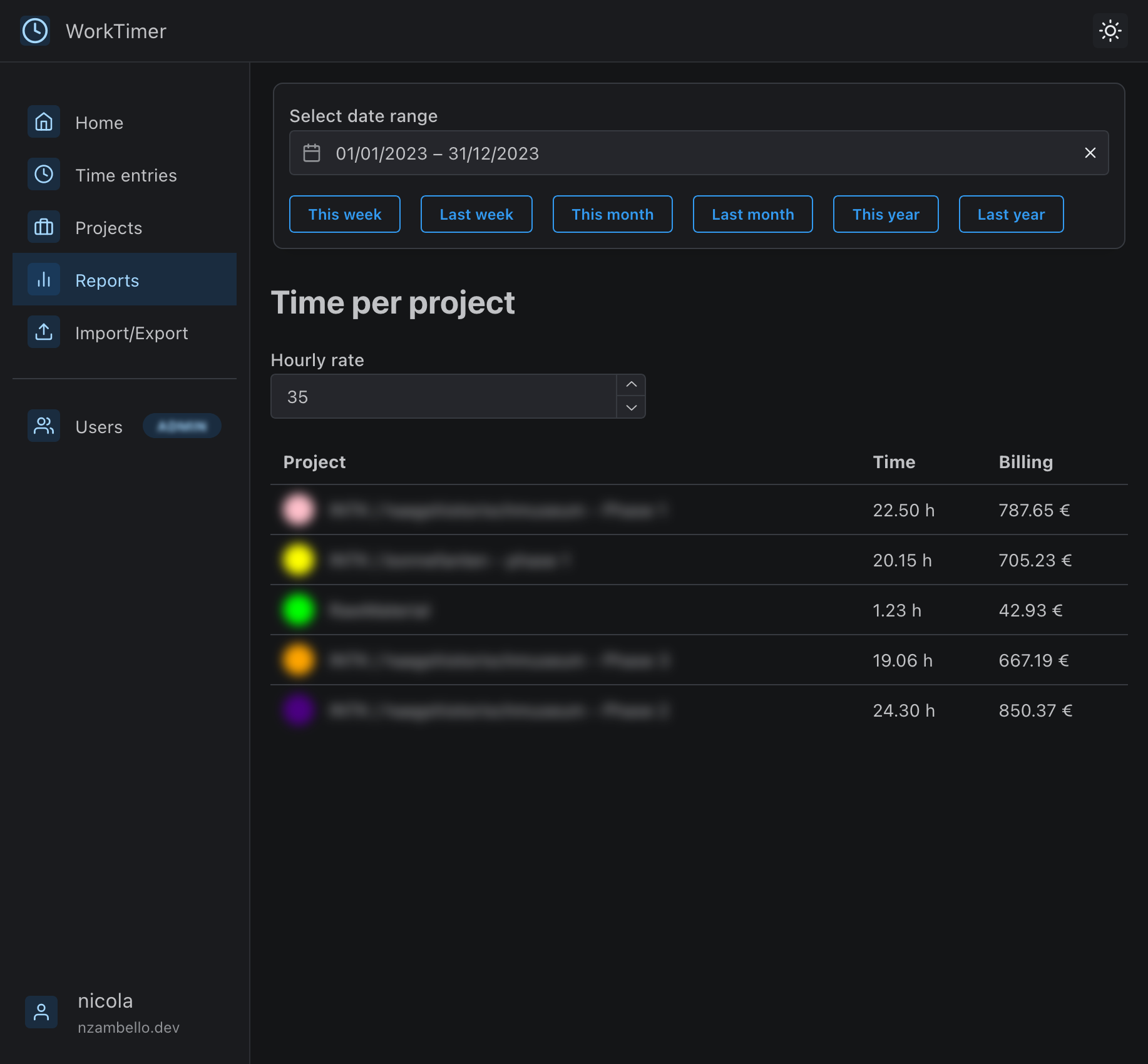Choose the Last year preset button
Screen dimensions: 1148x1064
(x=1011, y=214)
